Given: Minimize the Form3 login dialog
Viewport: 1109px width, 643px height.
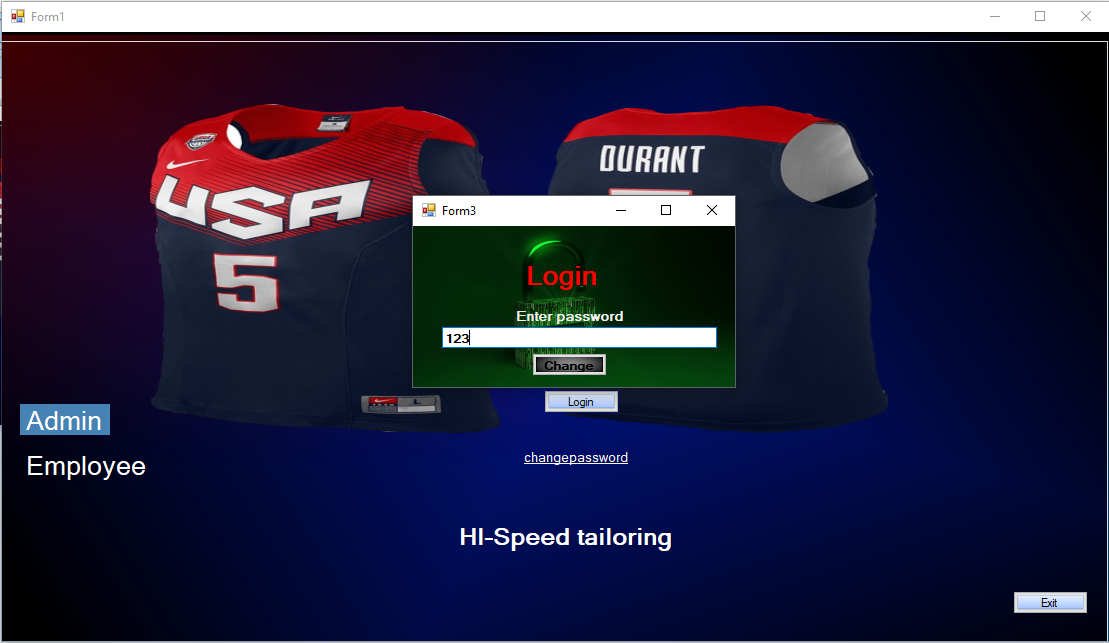Looking at the screenshot, I should [x=621, y=210].
